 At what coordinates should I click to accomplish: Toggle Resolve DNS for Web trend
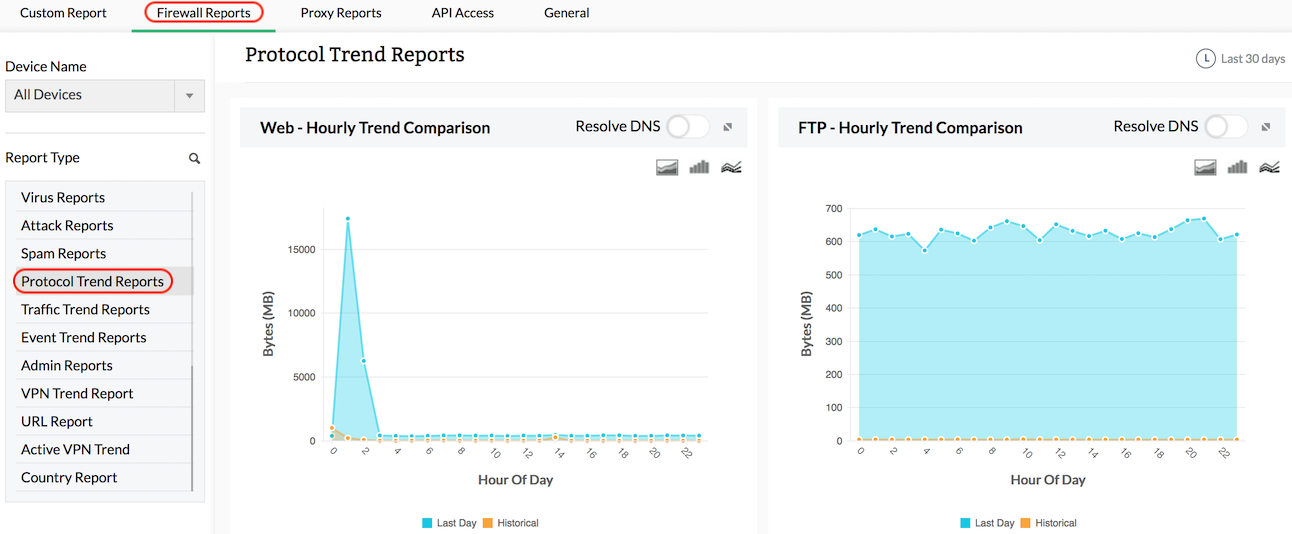coord(688,126)
